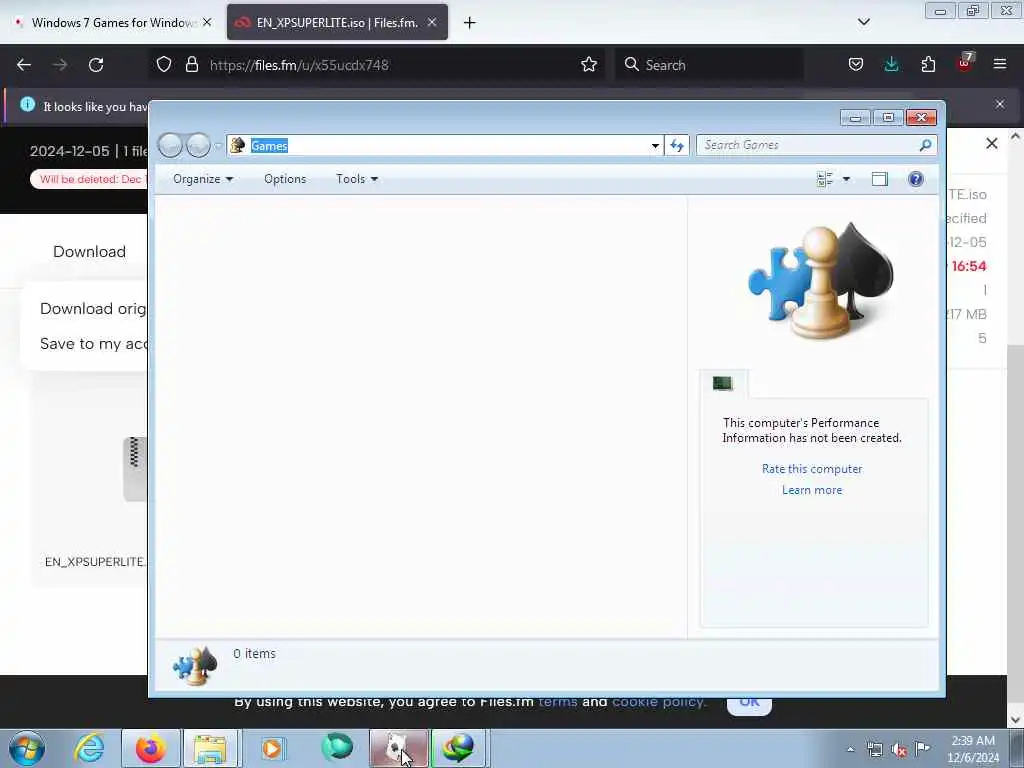Open Windows Explorer from taskbar
1024x768 pixels.
[x=210, y=748]
